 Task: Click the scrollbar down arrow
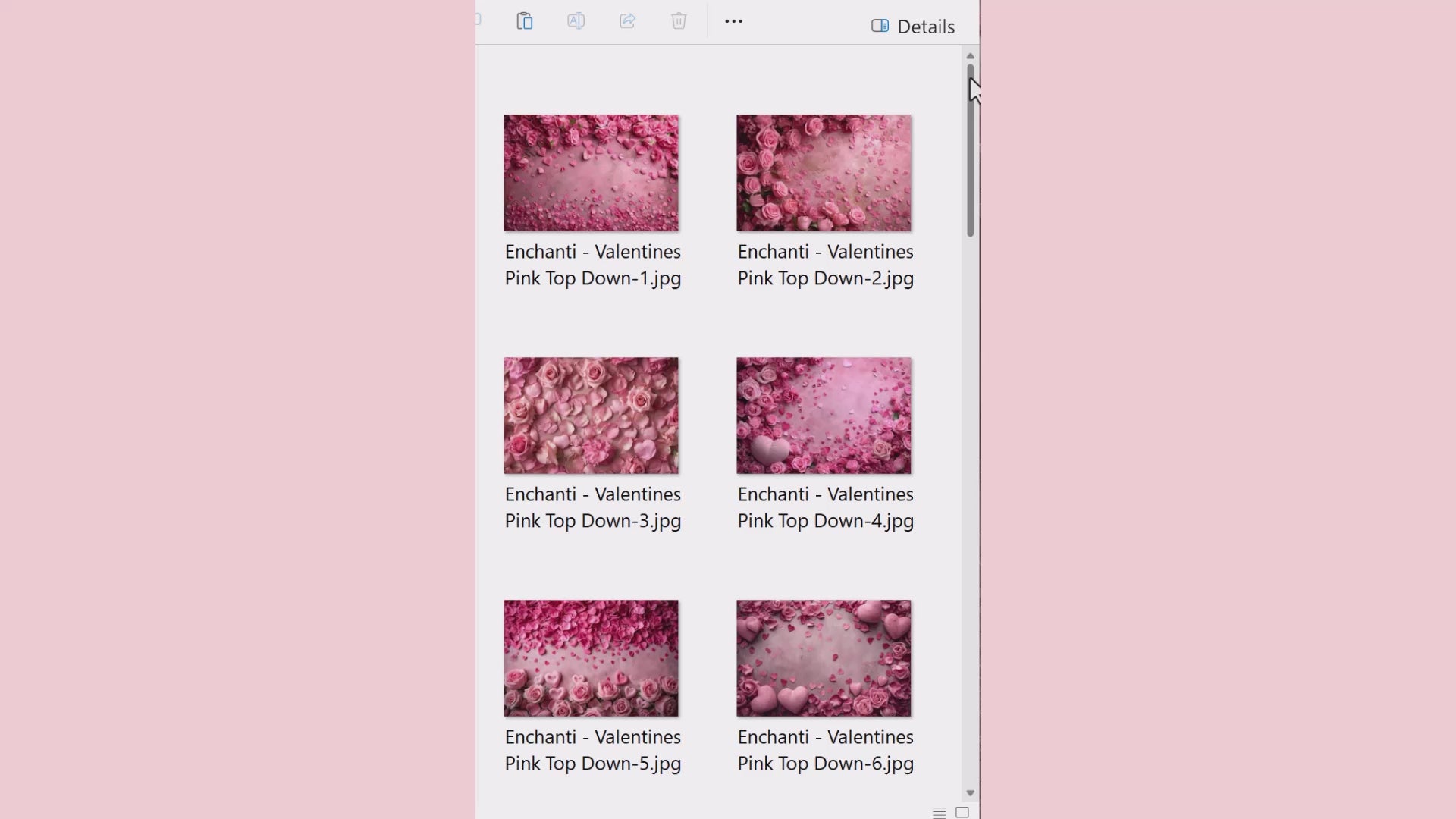tap(970, 793)
